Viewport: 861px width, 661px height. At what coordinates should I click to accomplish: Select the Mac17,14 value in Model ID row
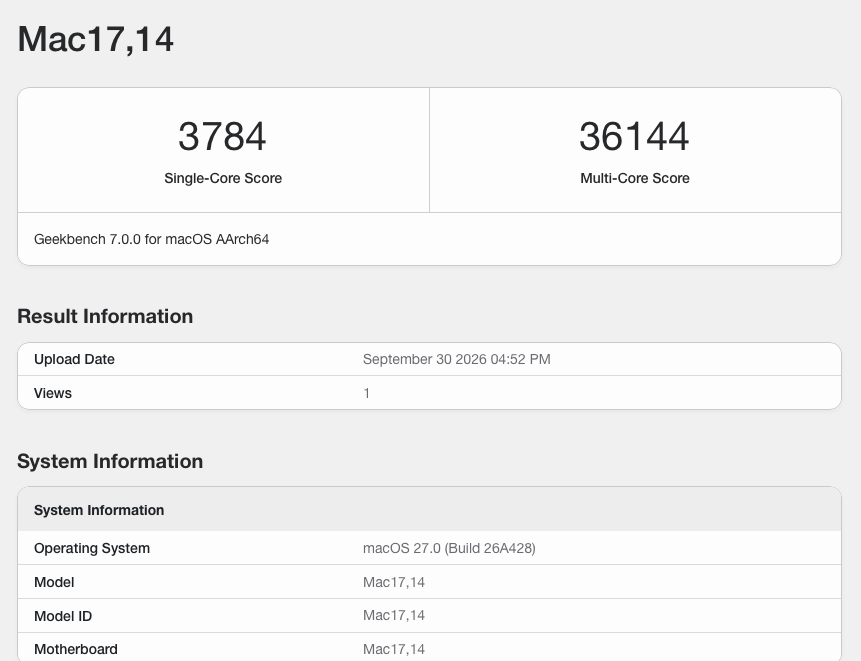(x=394, y=615)
